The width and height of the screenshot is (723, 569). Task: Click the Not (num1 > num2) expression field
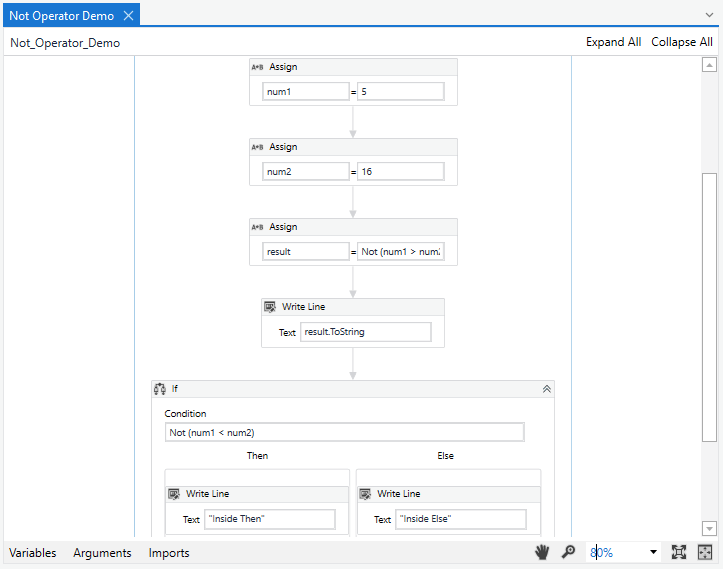(x=401, y=251)
